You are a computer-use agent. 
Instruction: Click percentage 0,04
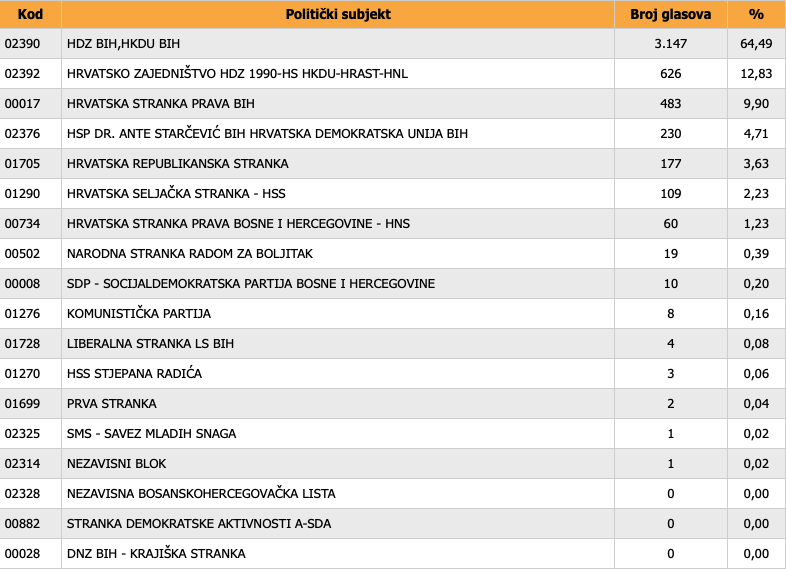[x=756, y=404]
